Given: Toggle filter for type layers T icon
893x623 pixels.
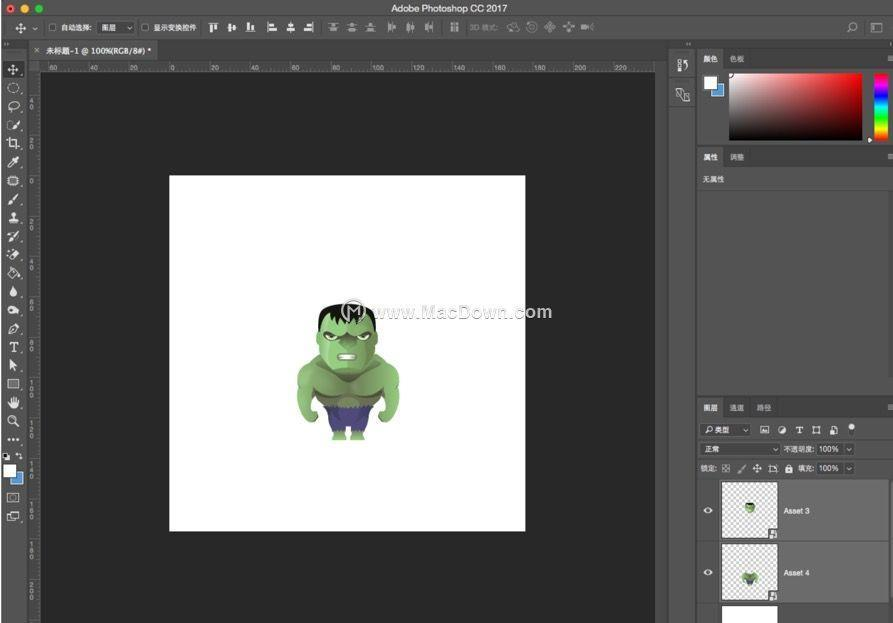Looking at the screenshot, I should 799,430.
